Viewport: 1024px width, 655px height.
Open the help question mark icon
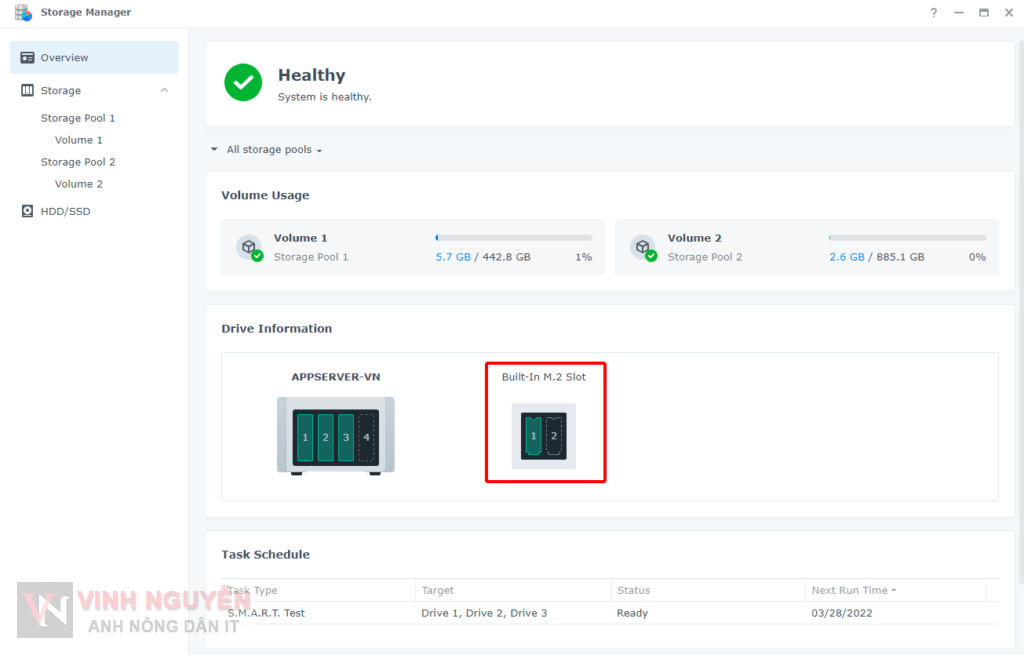(934, 13)
